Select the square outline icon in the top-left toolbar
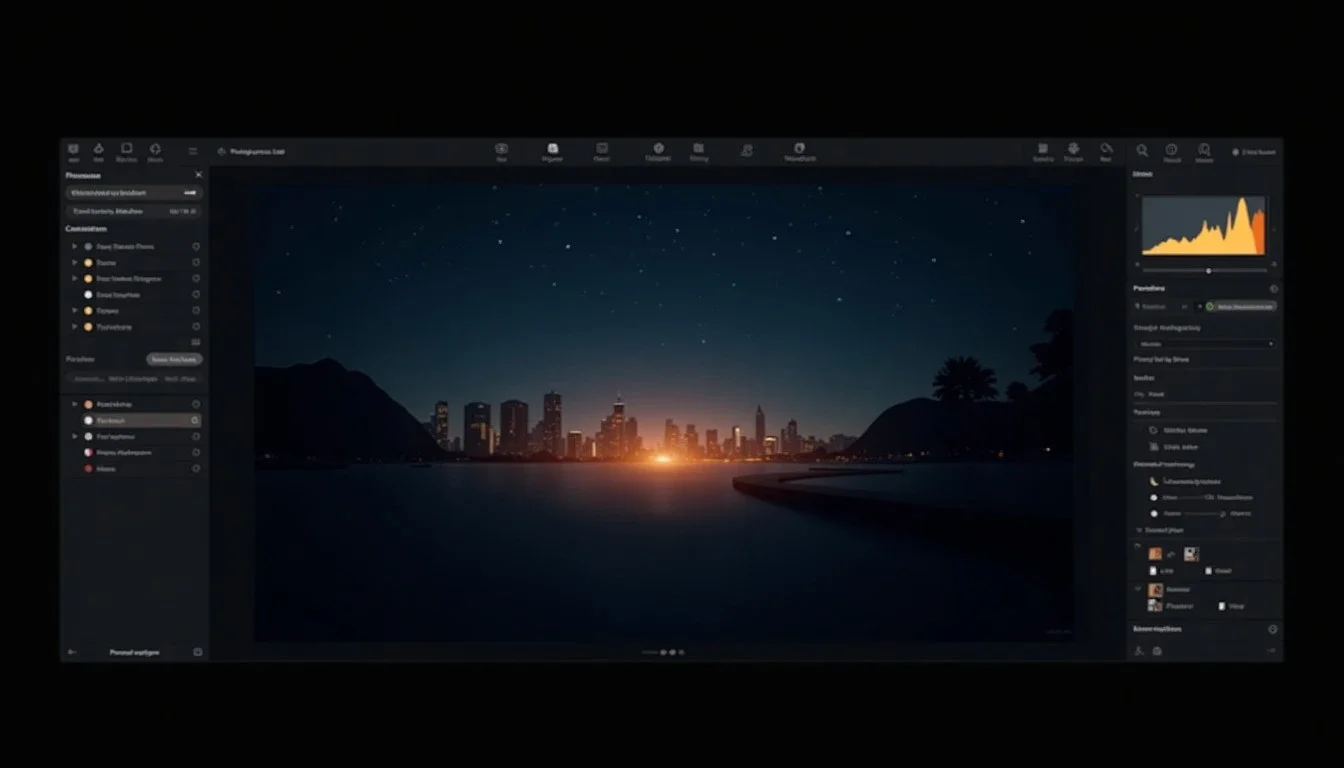The image size is (1344, 768). [127, 148]
